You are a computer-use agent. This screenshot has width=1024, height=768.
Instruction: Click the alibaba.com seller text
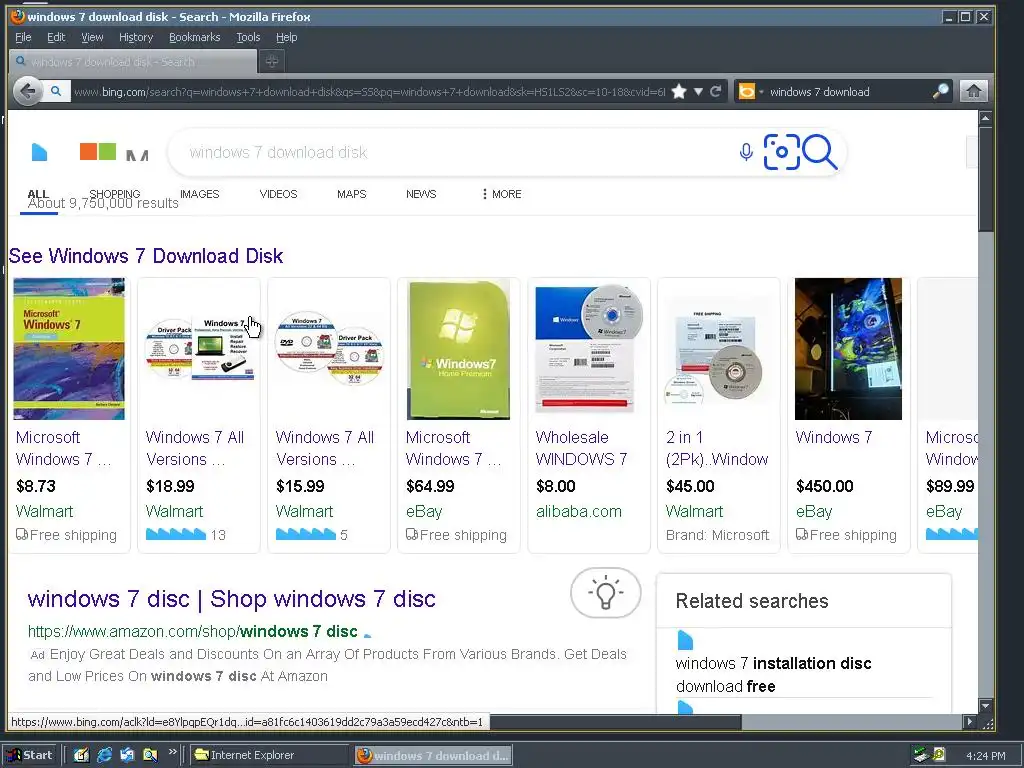(579, 511)
